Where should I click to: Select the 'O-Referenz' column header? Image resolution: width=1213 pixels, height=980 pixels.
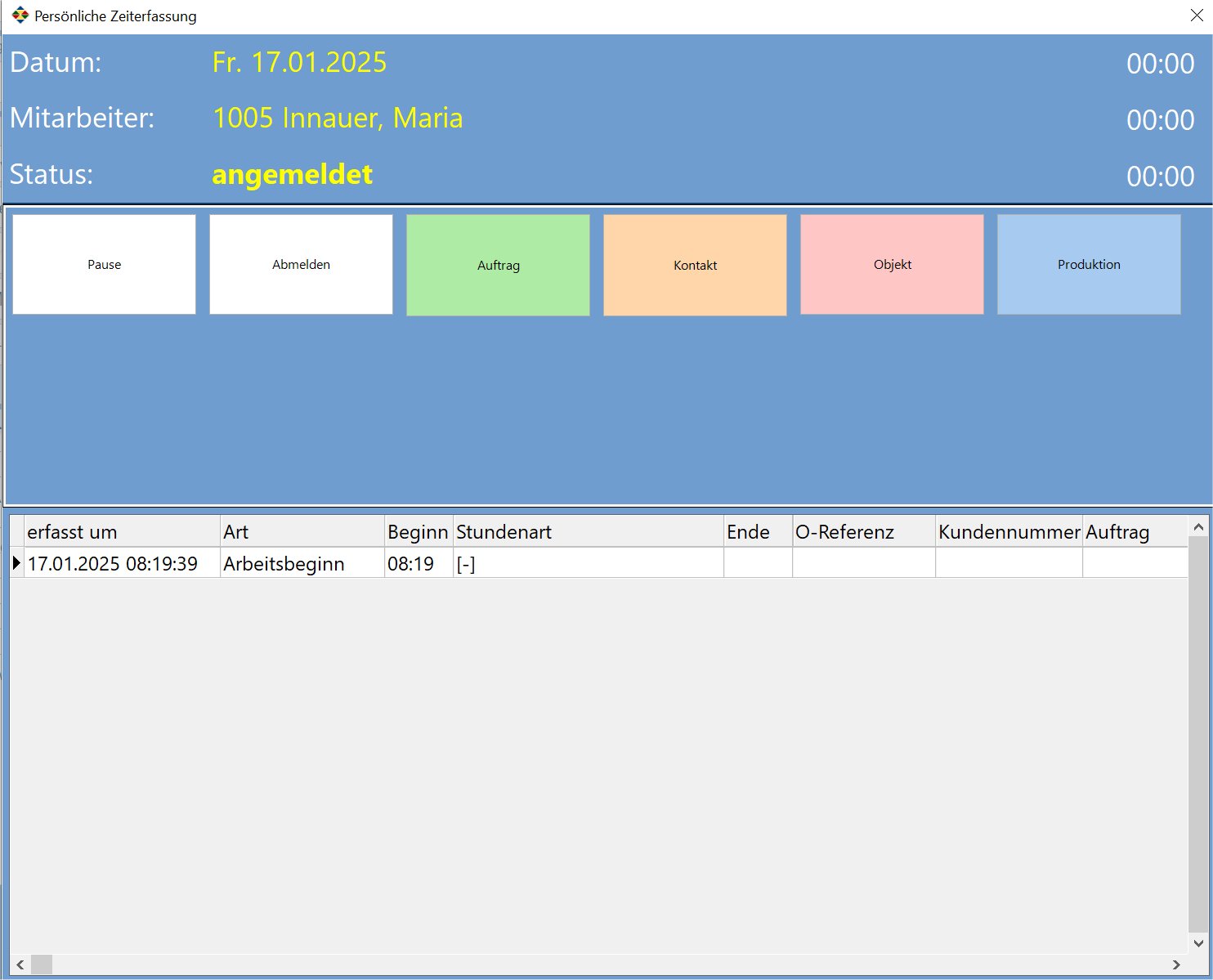tap(863, 532)
